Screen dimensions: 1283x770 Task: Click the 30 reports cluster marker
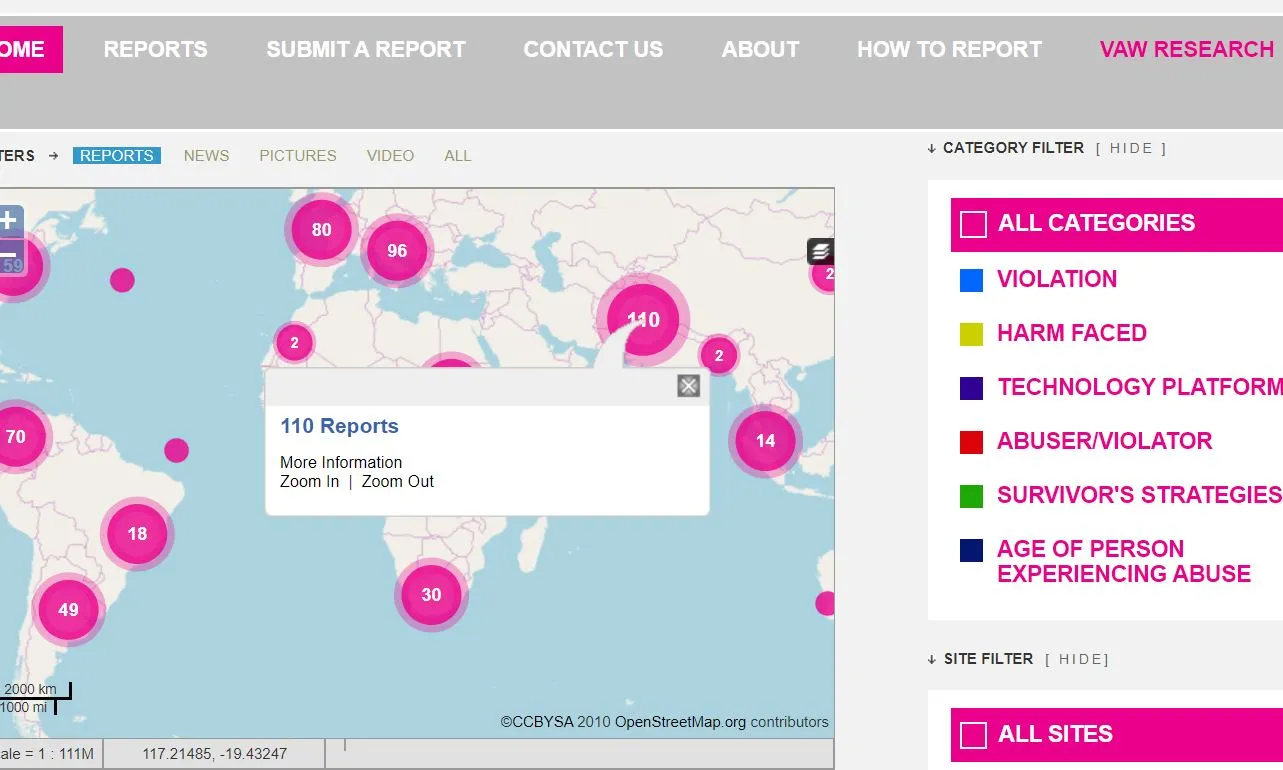tap(431, 594)
